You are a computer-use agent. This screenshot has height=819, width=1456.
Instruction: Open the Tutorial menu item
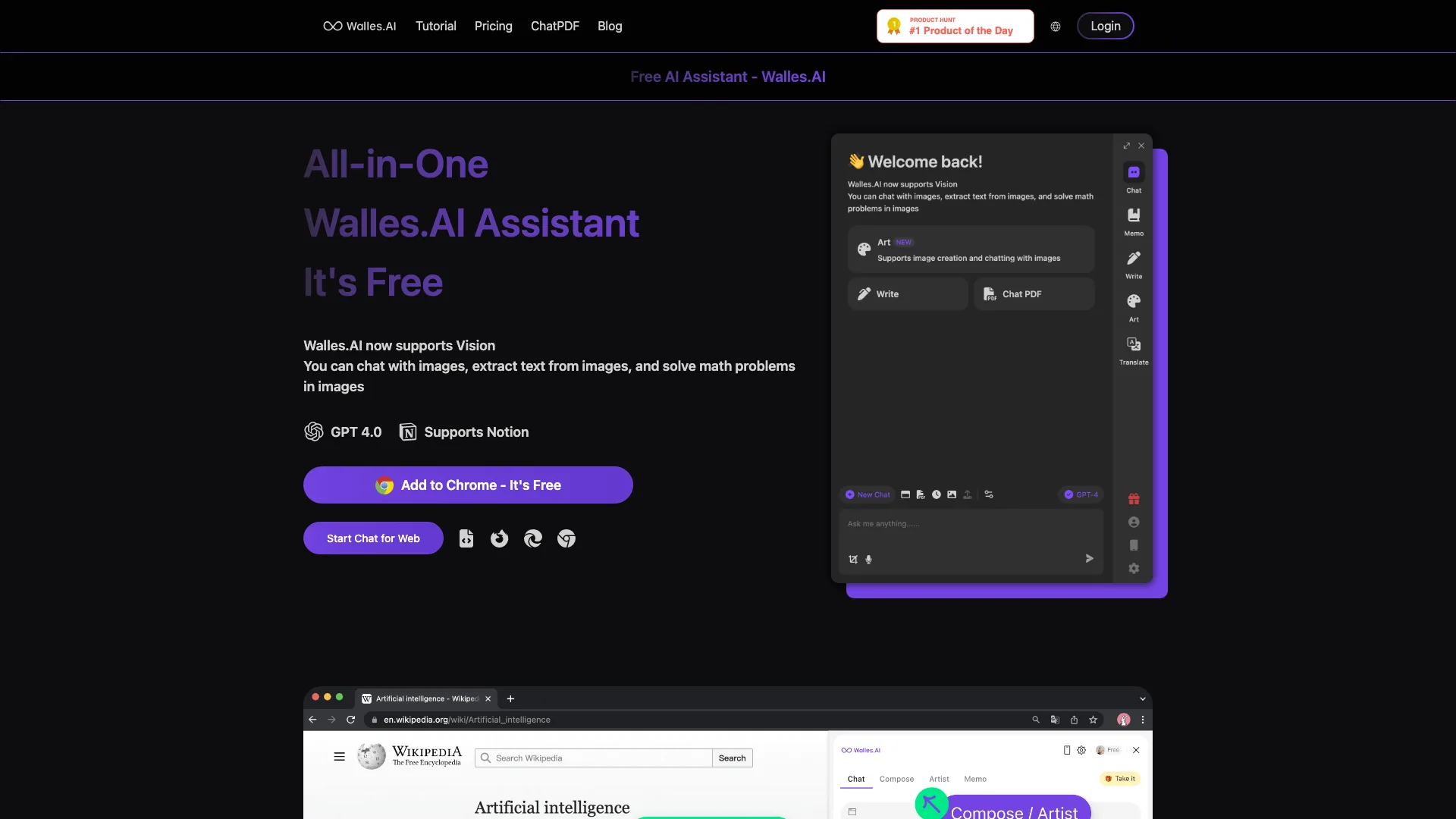coord(436,26)
